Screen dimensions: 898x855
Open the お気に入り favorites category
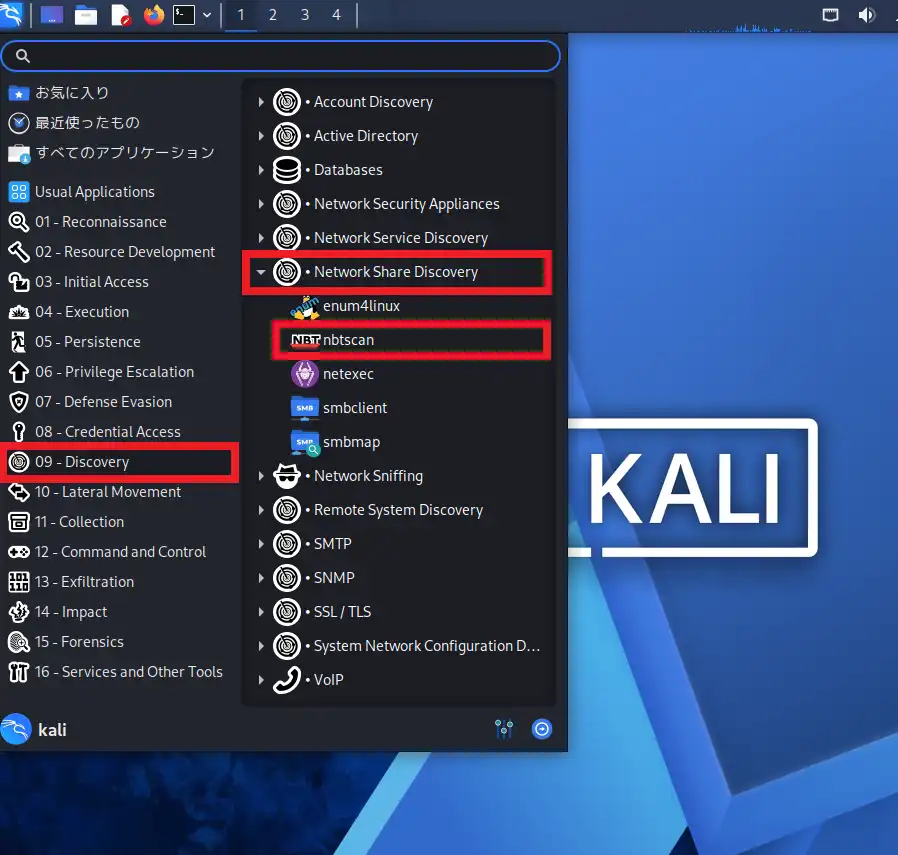(x=120, y=93)
